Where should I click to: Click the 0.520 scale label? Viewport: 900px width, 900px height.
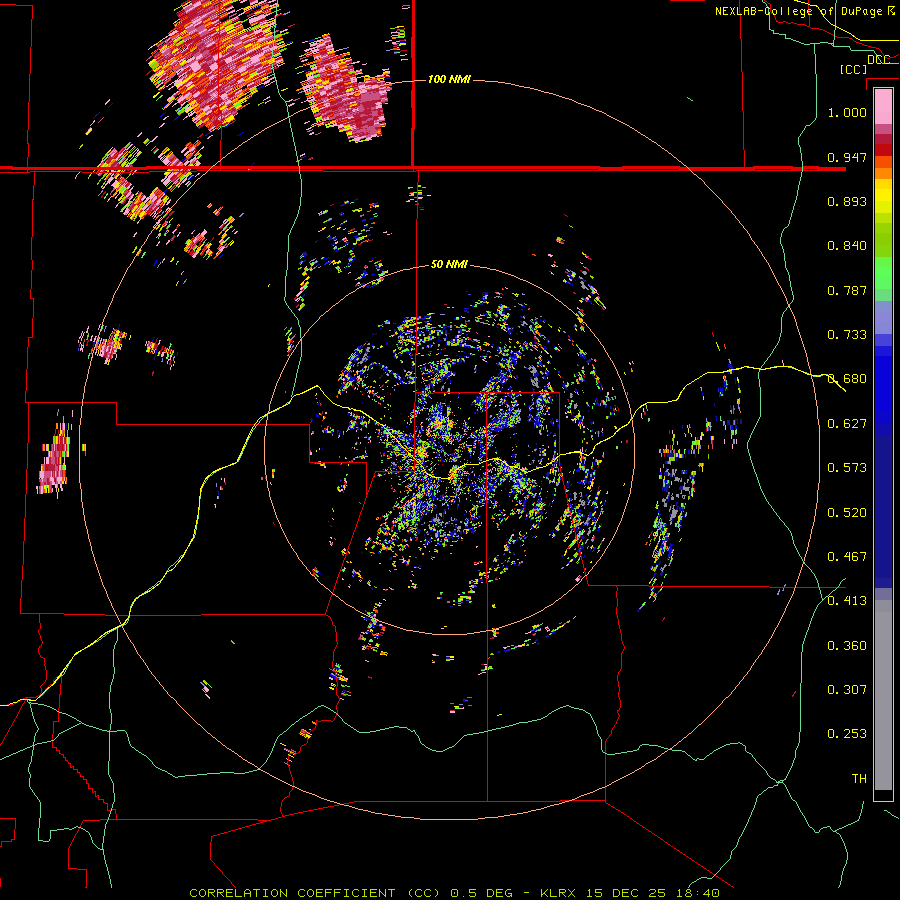tap(847, 513)
